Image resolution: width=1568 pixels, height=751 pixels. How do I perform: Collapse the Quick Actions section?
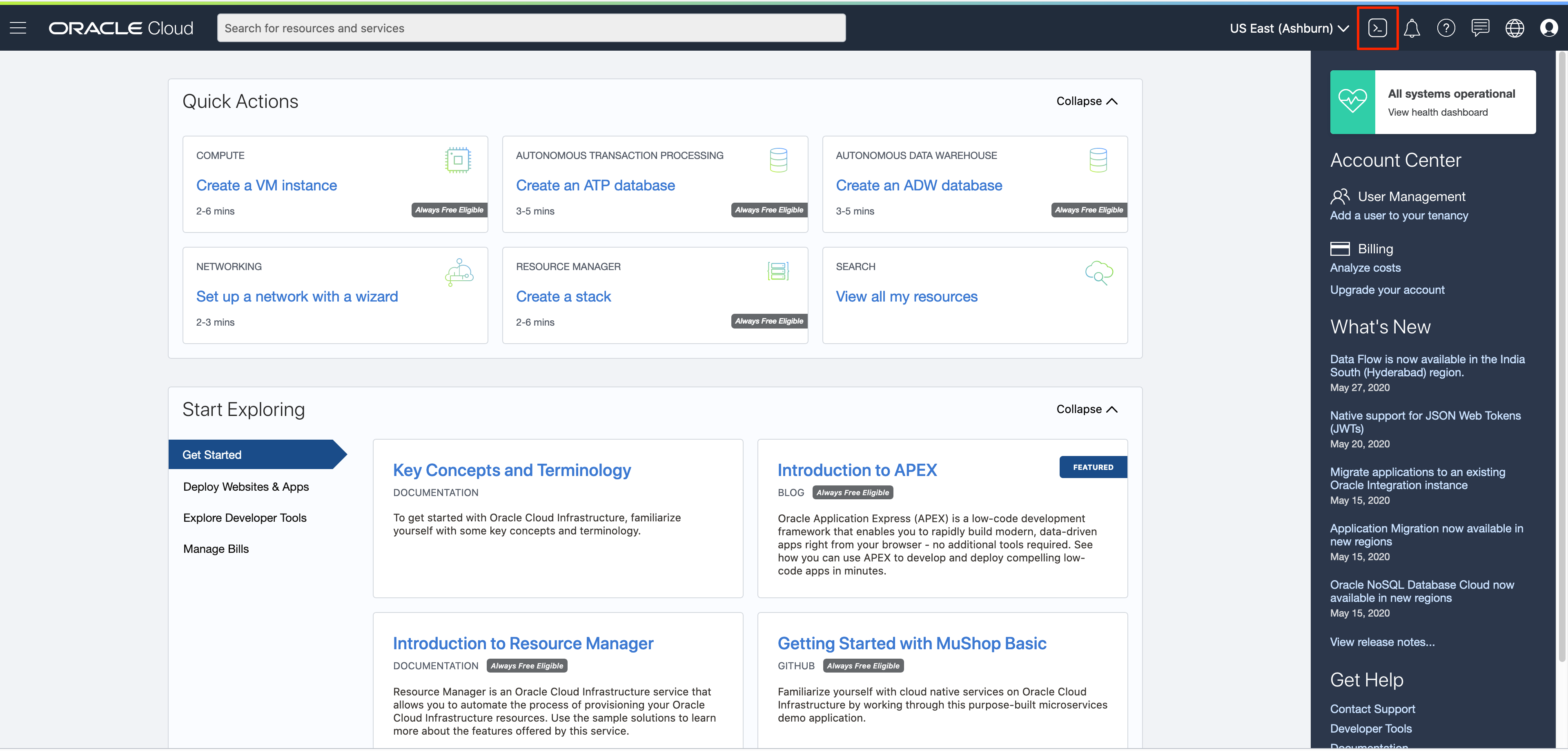click(1087, 101)
